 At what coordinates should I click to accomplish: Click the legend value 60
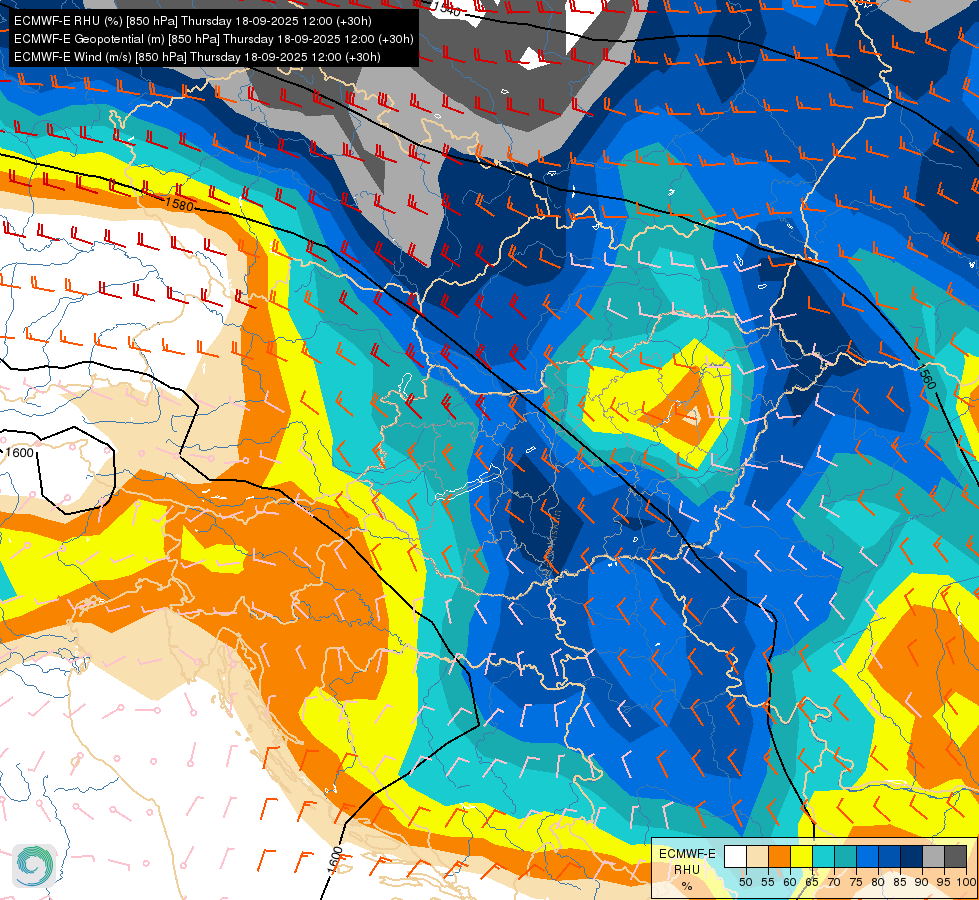pos(790,882)
